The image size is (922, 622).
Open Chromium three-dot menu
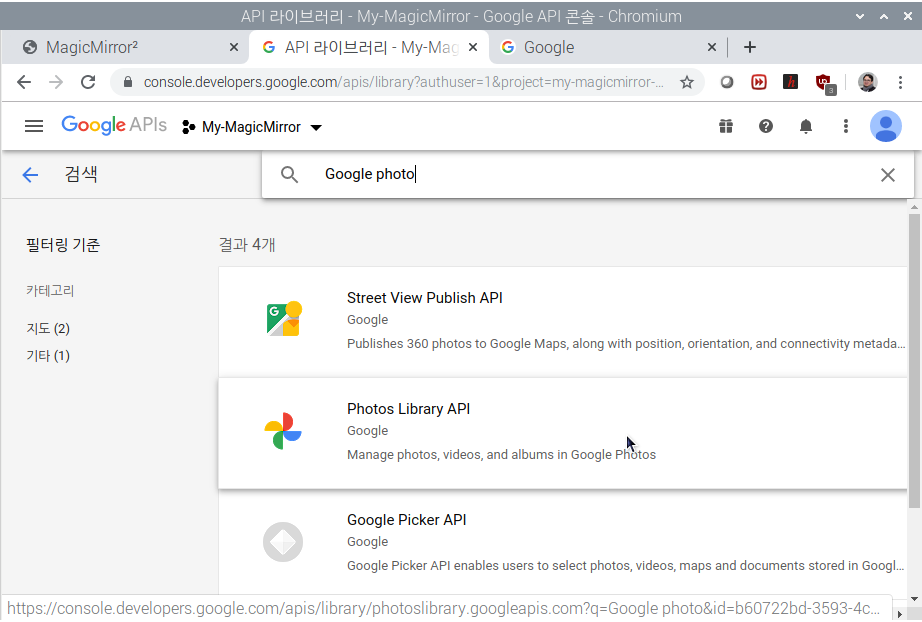click(x=900, y=82)
